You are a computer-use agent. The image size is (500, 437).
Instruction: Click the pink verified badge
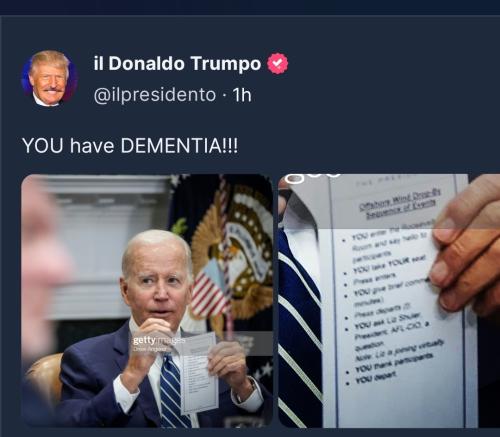point(278,63)
